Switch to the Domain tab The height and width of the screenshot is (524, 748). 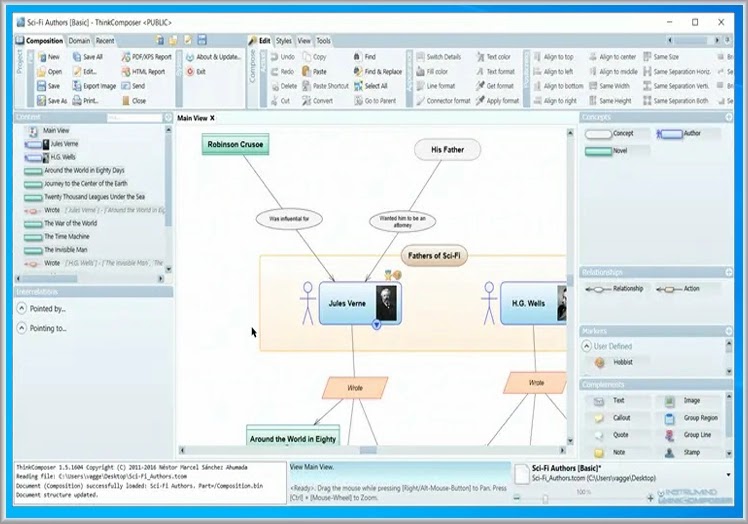(x=79, y=41)
